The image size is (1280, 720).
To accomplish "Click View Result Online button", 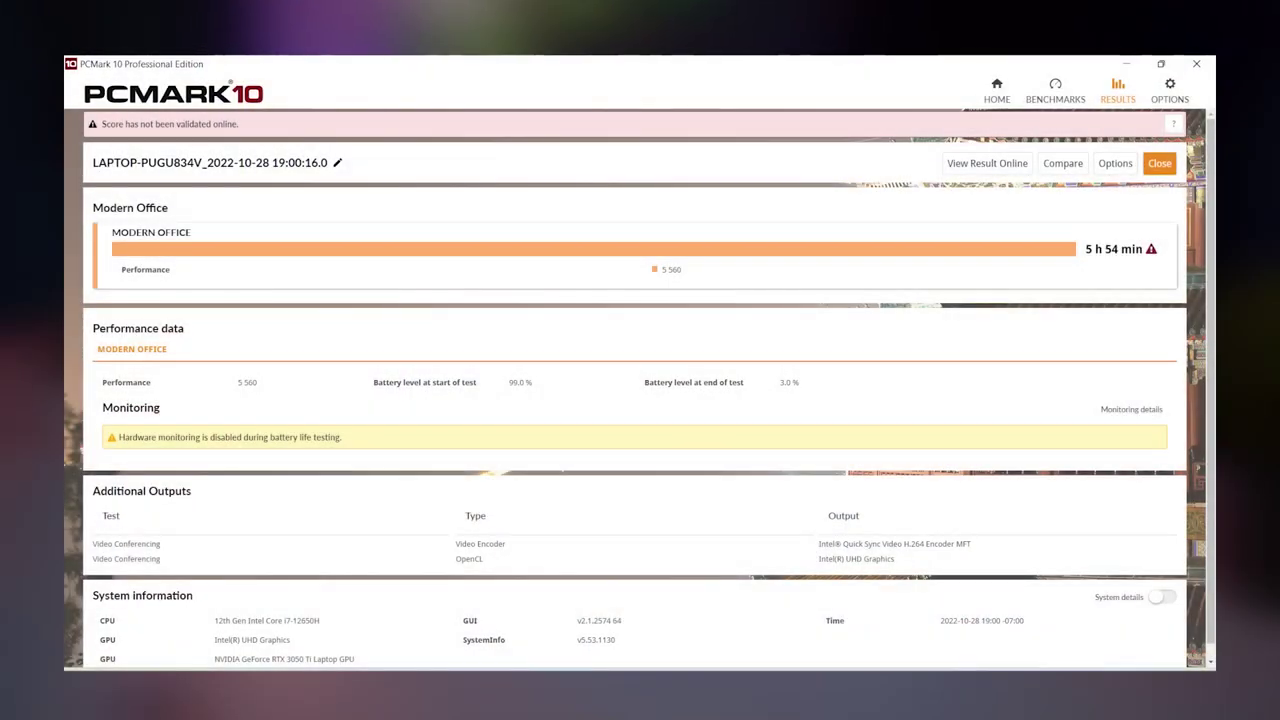I will tap(987, 163).
